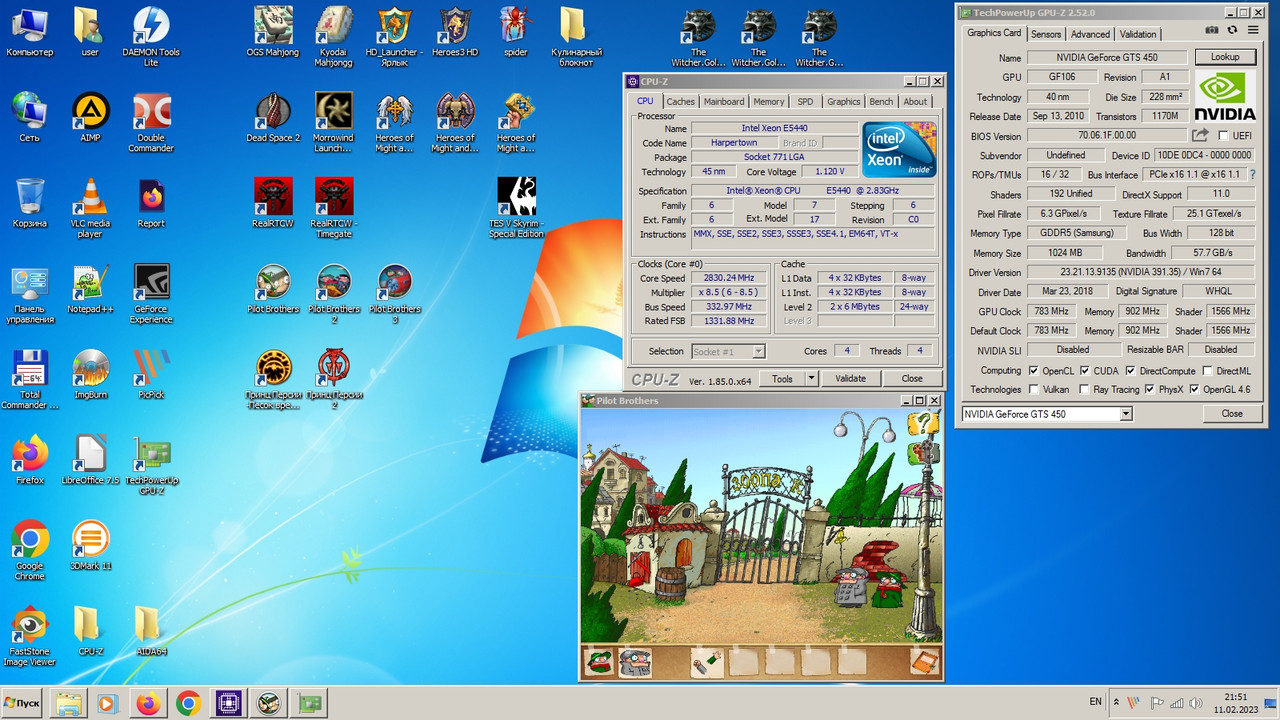
Task: Click the Intel Xeon logo in CPU-Z
Action: 899,149
